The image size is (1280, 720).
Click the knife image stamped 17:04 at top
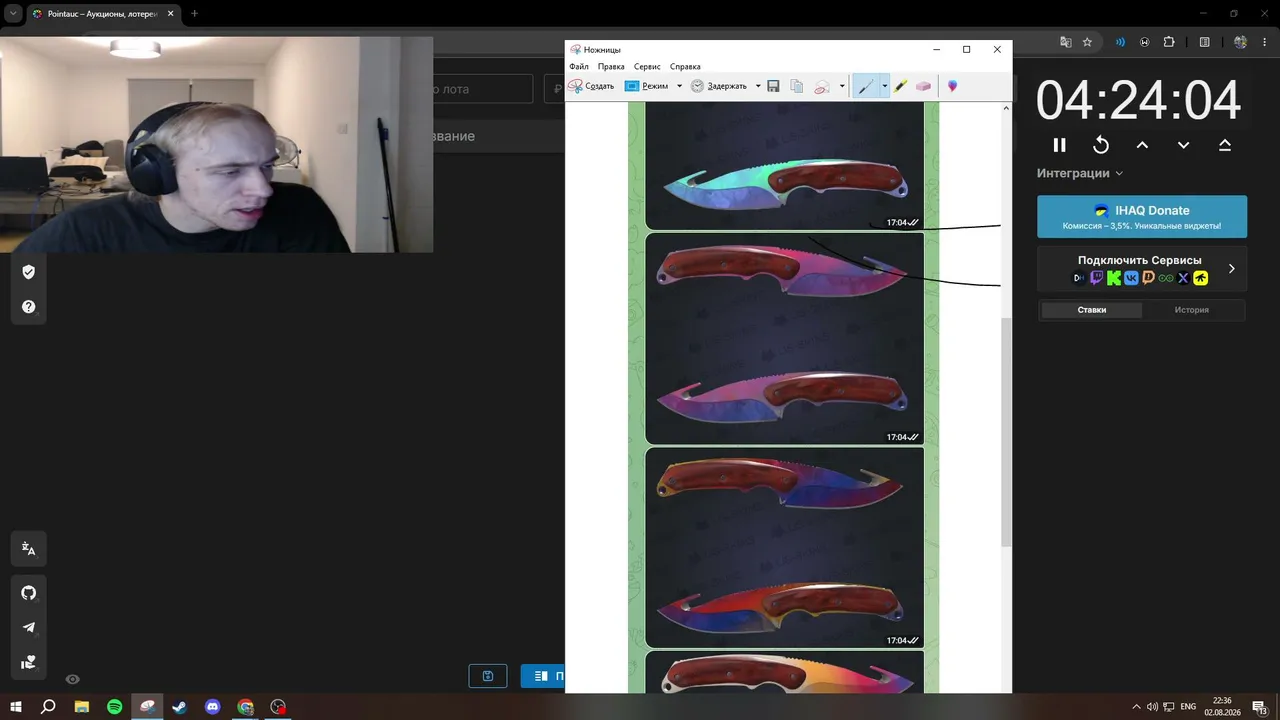tap(784, 166)
